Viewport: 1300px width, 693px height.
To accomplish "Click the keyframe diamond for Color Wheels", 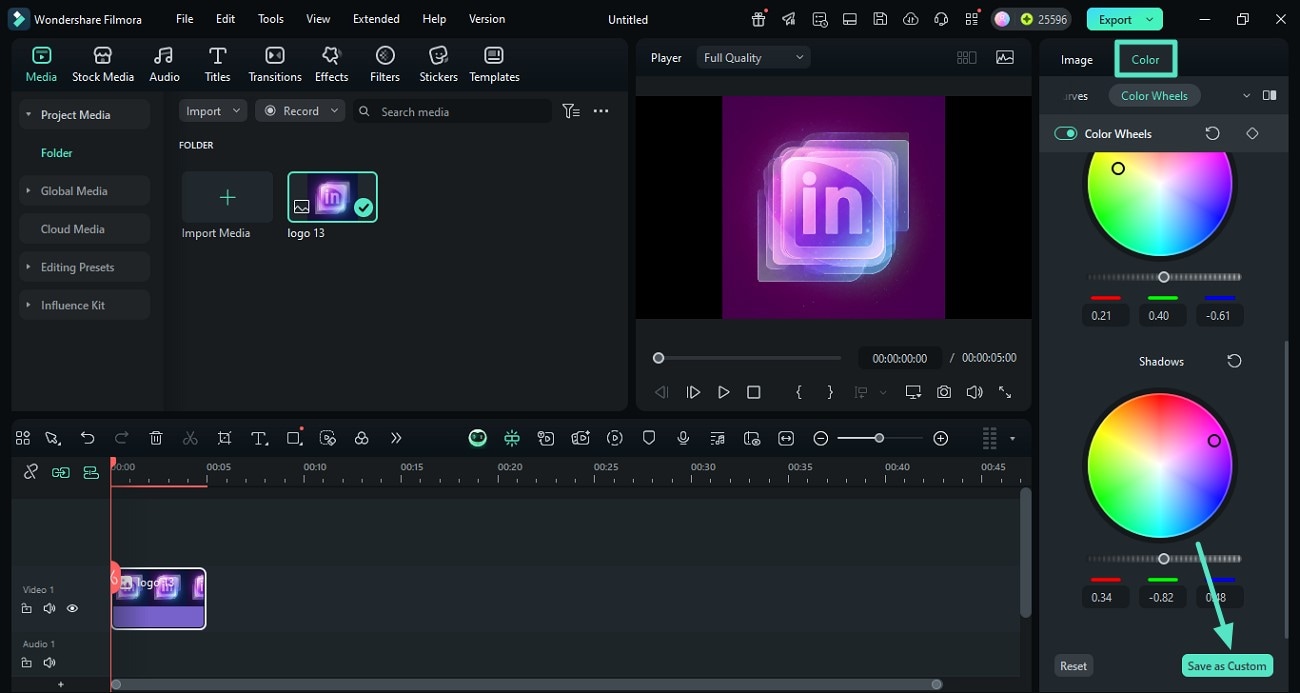I will click(x=1252, y=133).
